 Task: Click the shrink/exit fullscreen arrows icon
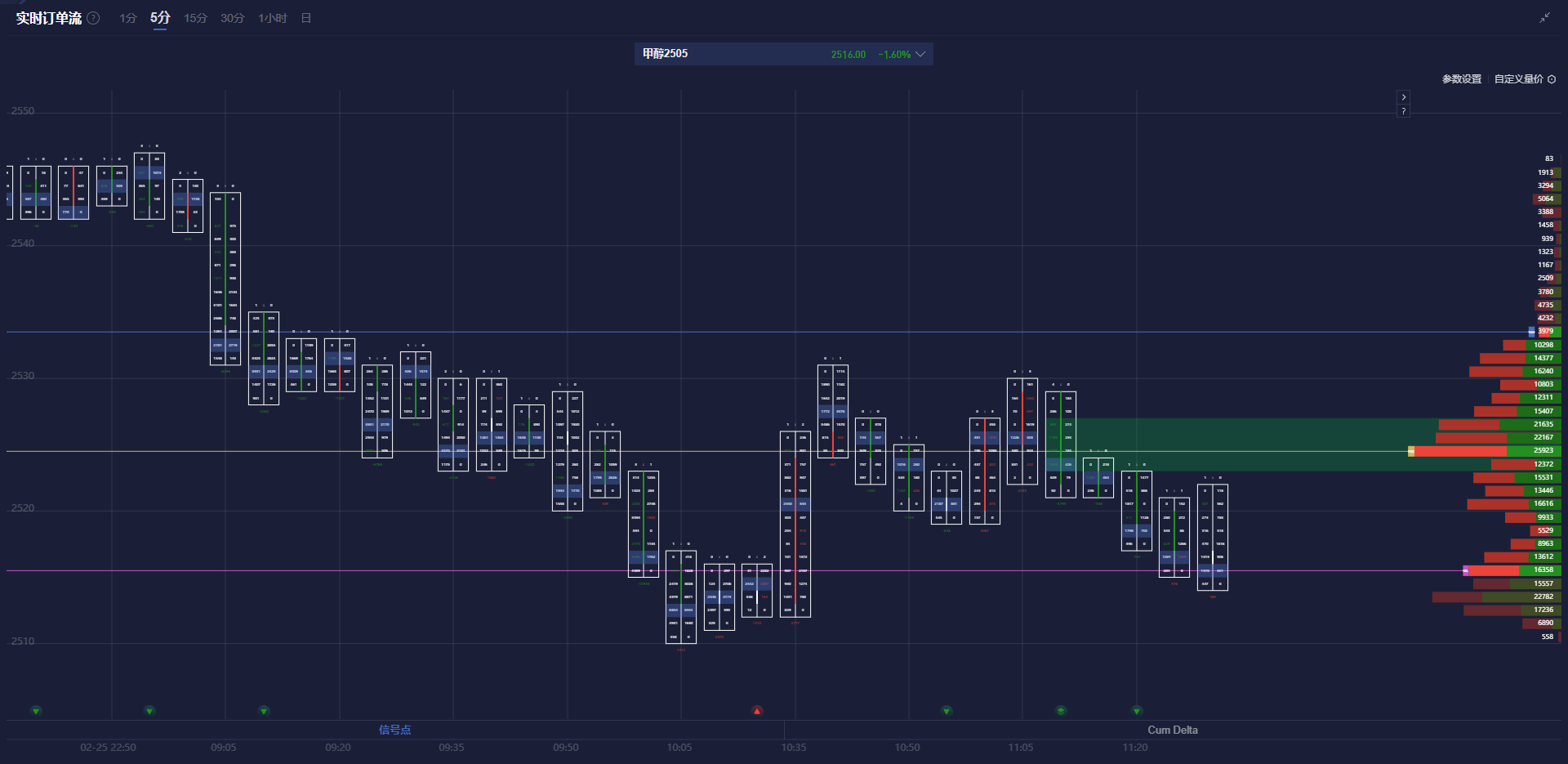(1544, 18)
